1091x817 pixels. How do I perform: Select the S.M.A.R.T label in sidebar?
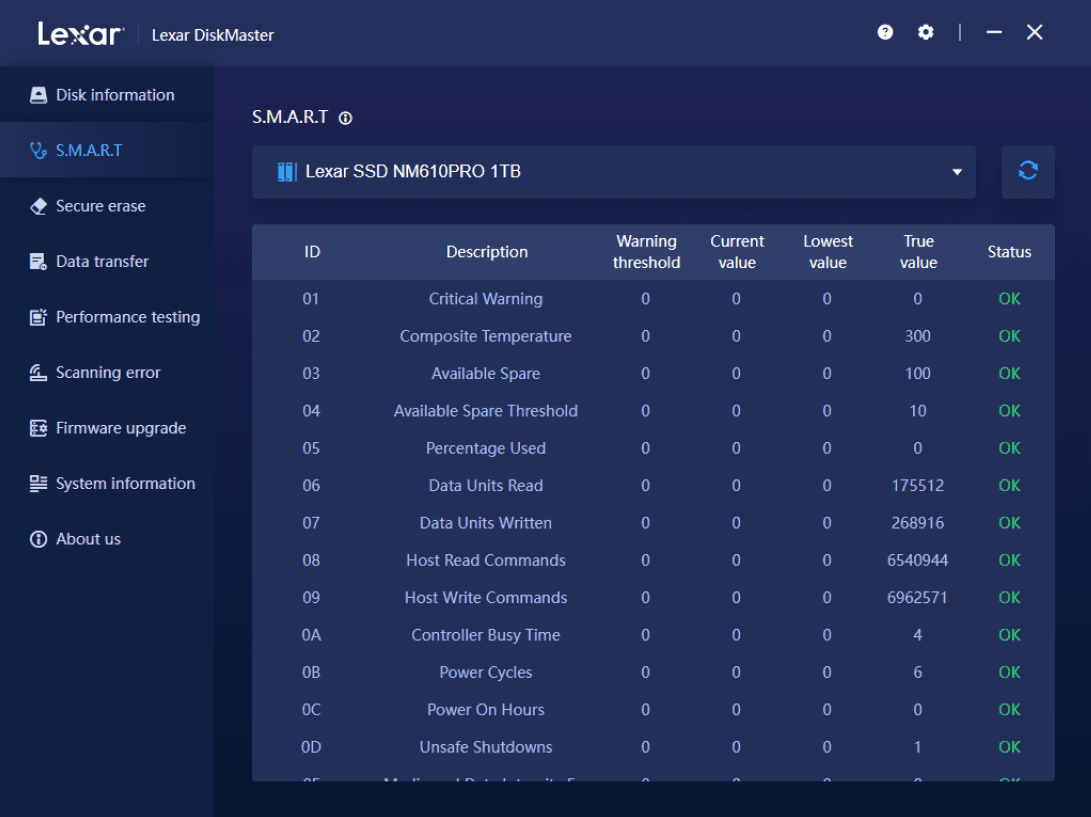(x=89, y=150)
